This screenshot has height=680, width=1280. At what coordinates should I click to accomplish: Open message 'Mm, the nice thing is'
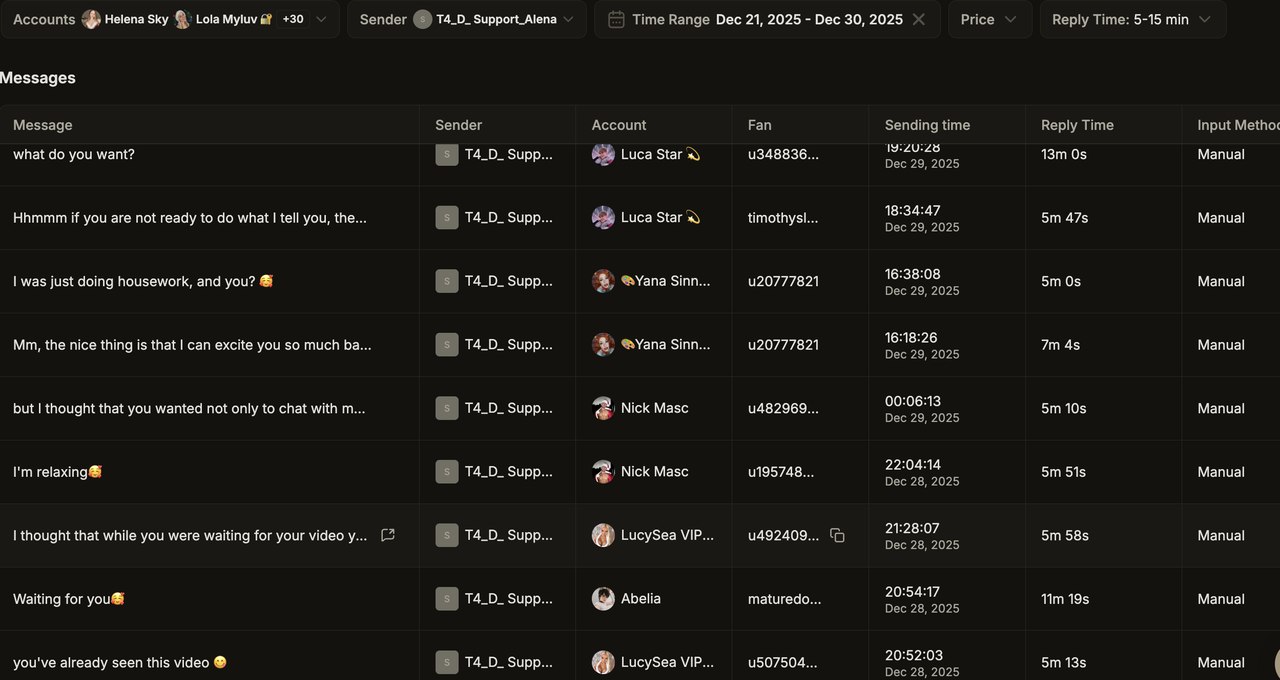click(x=192, y=344)
